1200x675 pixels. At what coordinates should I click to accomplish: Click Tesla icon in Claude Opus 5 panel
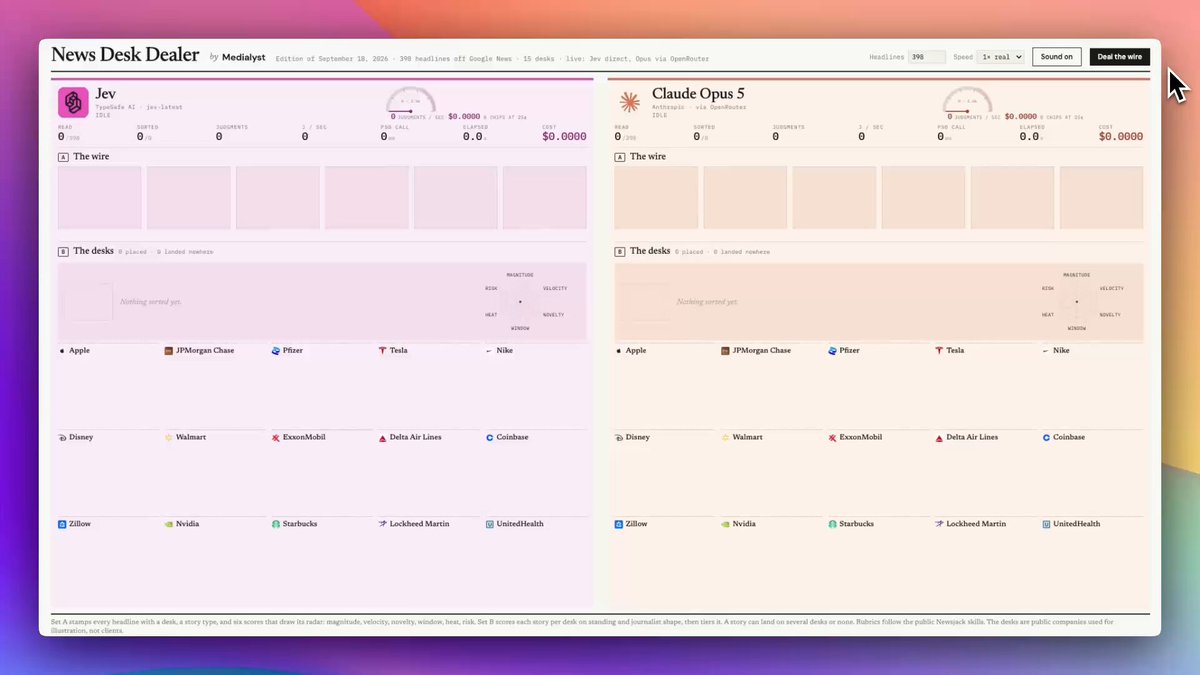click(939, 351)
